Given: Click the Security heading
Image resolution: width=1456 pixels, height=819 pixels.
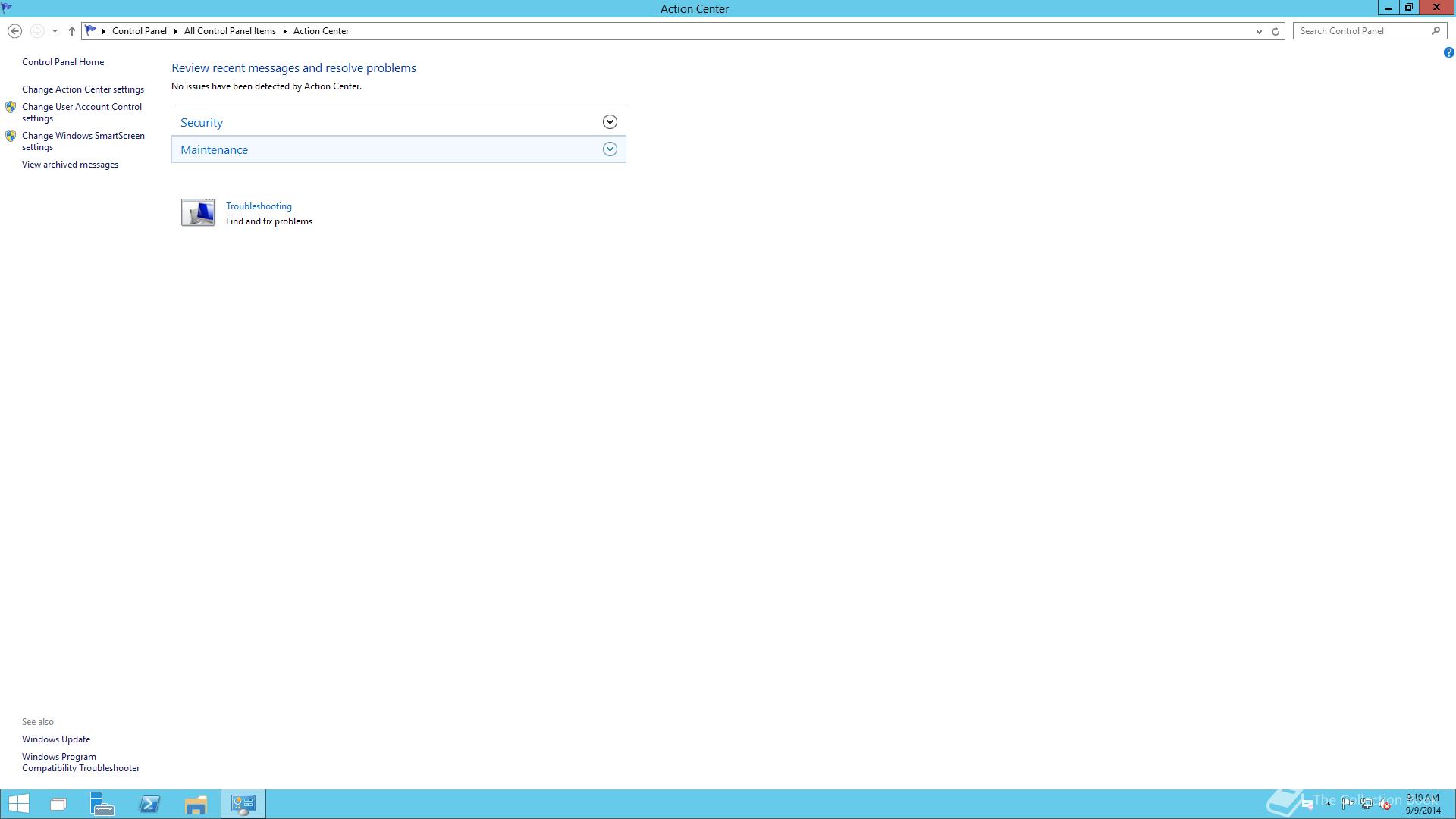Looking at the screenshot, I should coord(202,122).
